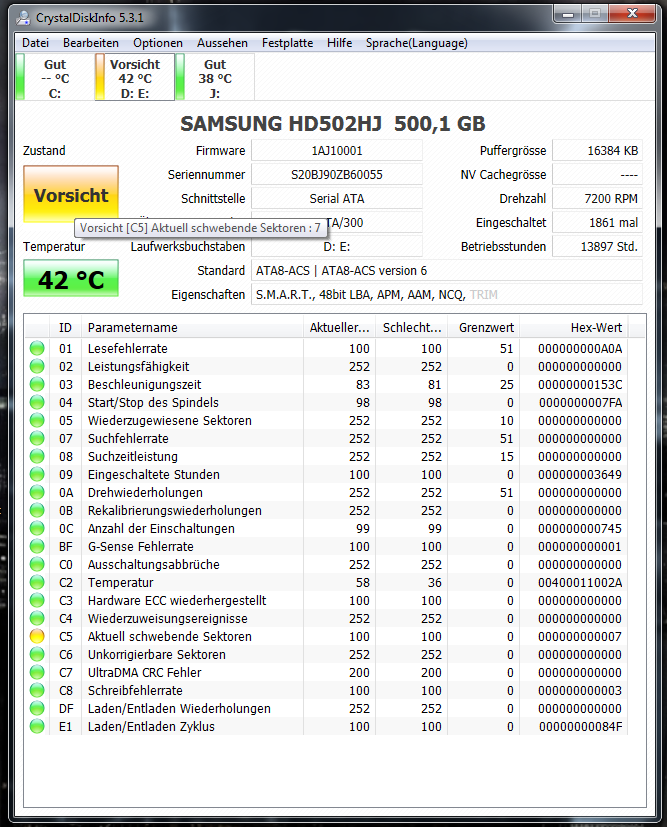The width and height of the screenshot is (667, 827).
Task: Click green status icon for Hardware ECC wiederhergestellt
Action: pyautogui.click(x=37, y=600)
